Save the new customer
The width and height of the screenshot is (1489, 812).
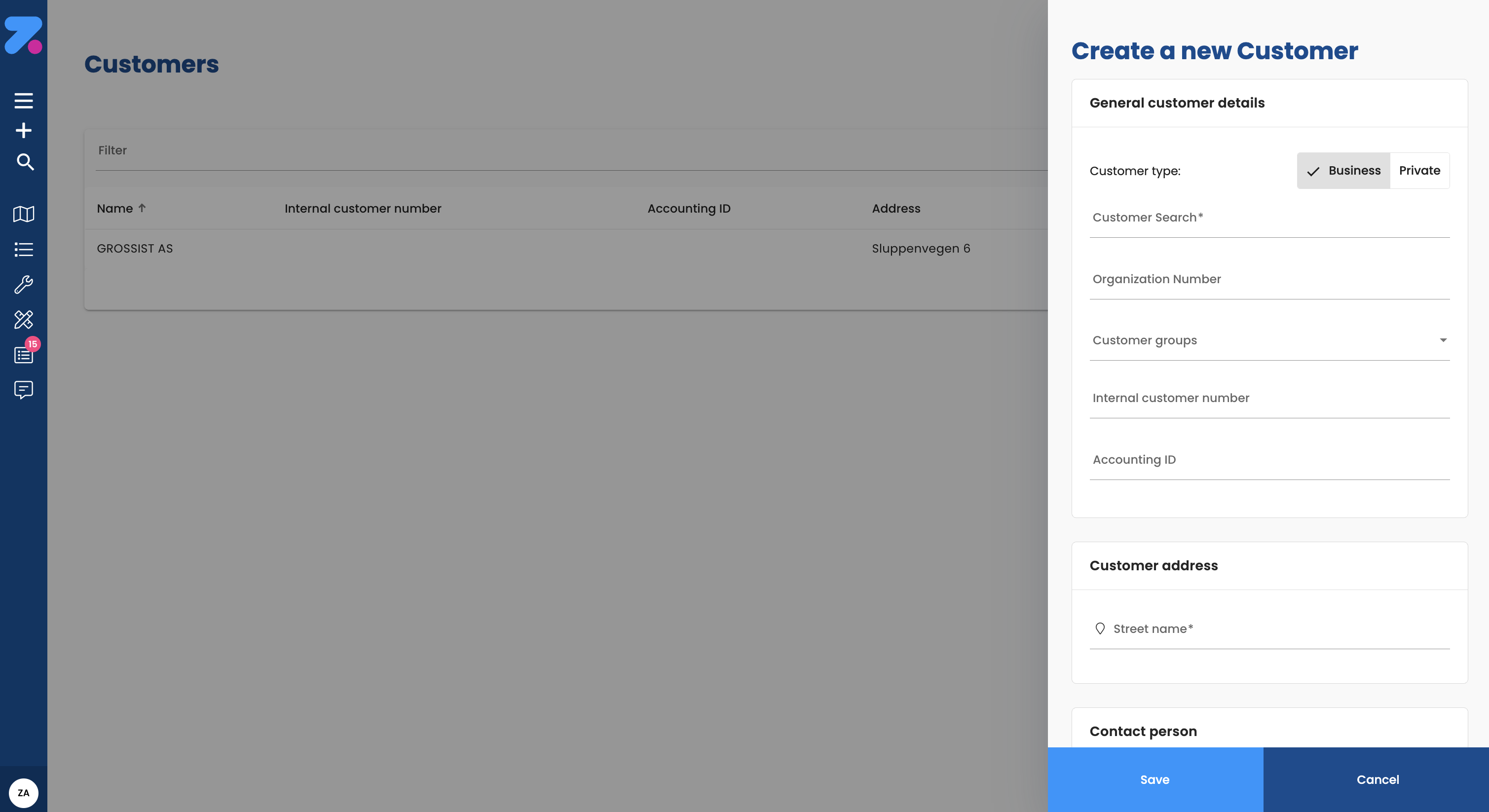[x=1154, y=779]
